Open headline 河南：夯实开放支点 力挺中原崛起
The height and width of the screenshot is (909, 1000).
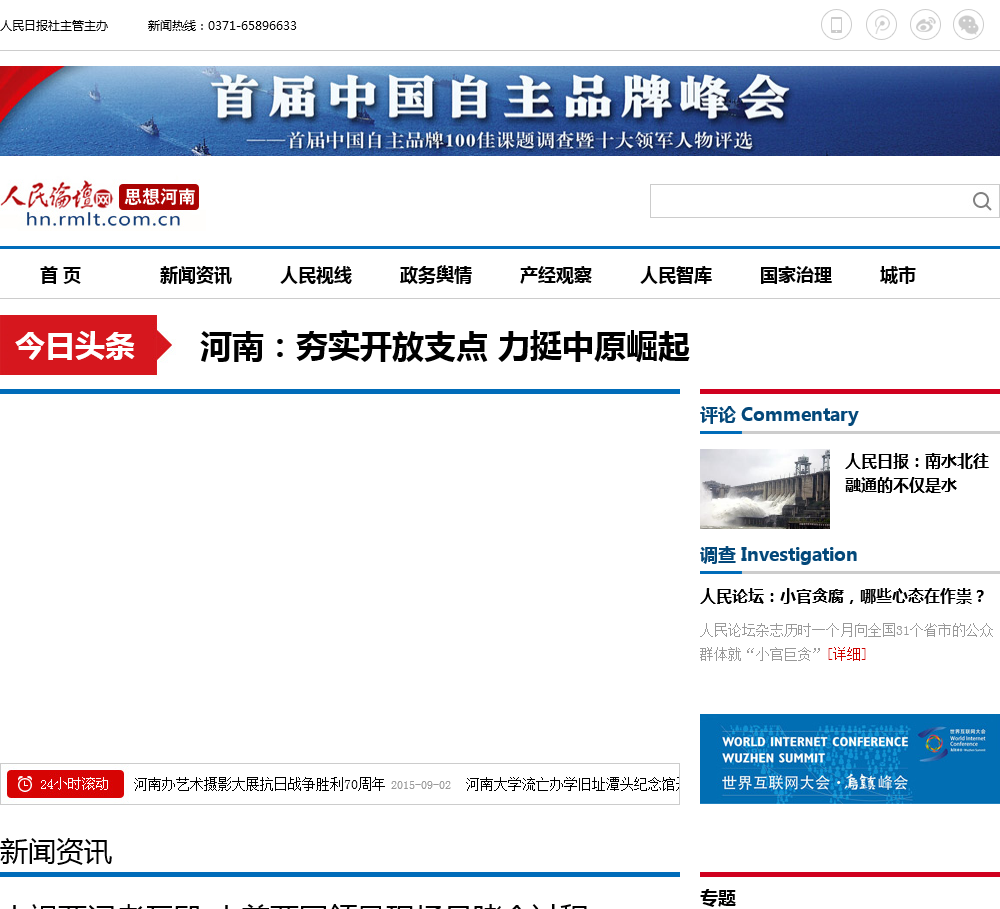445,347
